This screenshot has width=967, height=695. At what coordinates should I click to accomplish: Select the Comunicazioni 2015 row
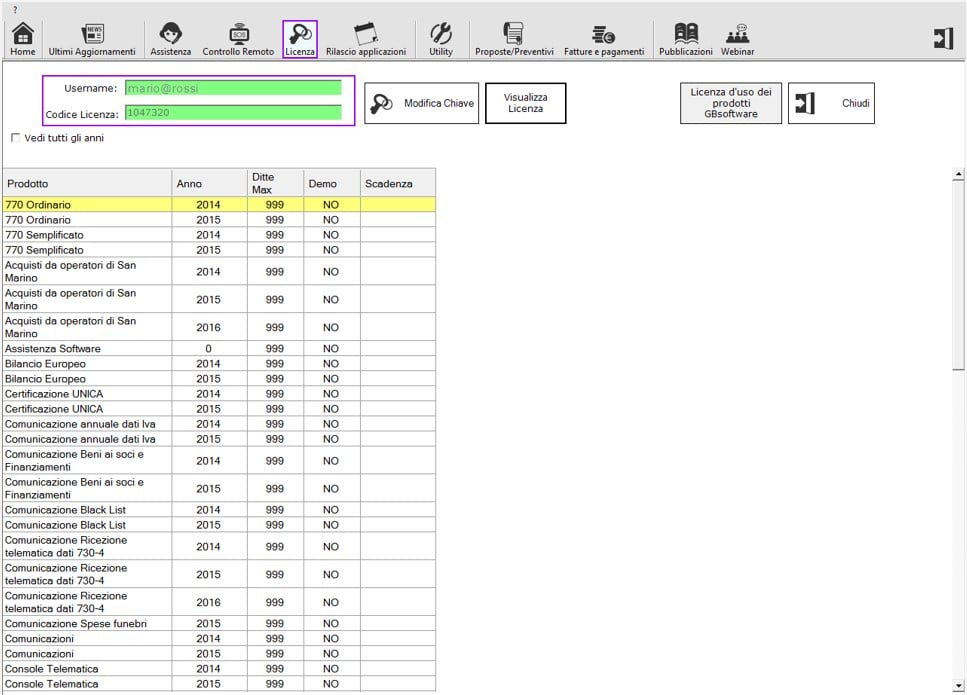tap(219, 654)
